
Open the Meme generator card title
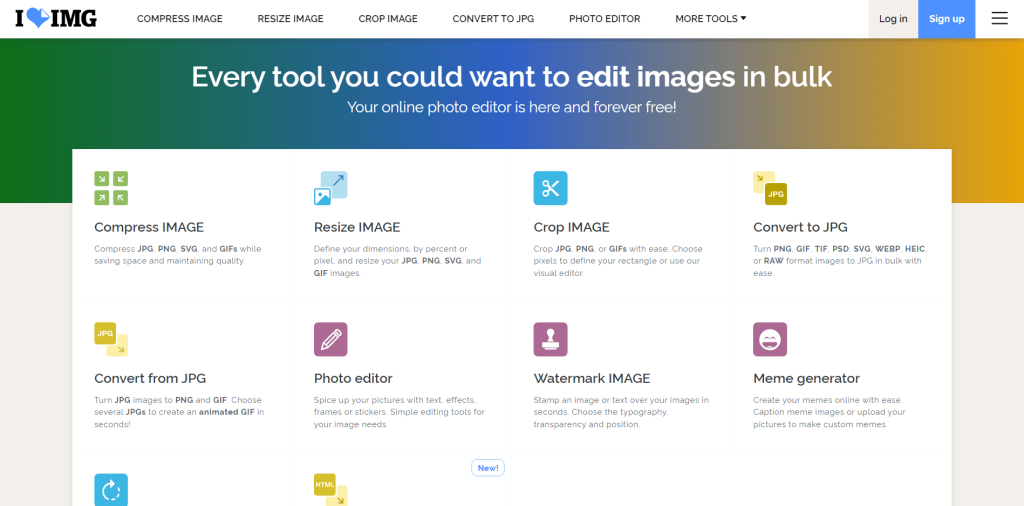click(807, 378)
